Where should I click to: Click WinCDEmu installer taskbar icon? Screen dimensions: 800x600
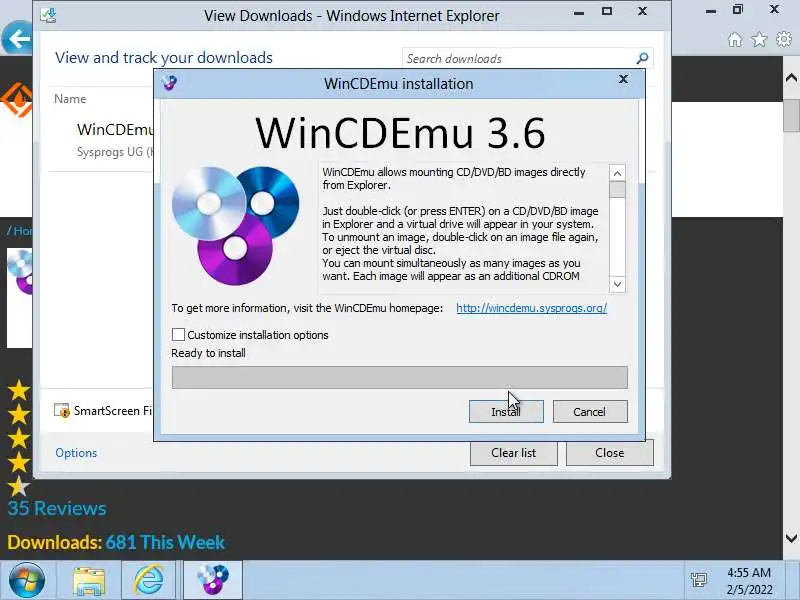pos(213,581)
